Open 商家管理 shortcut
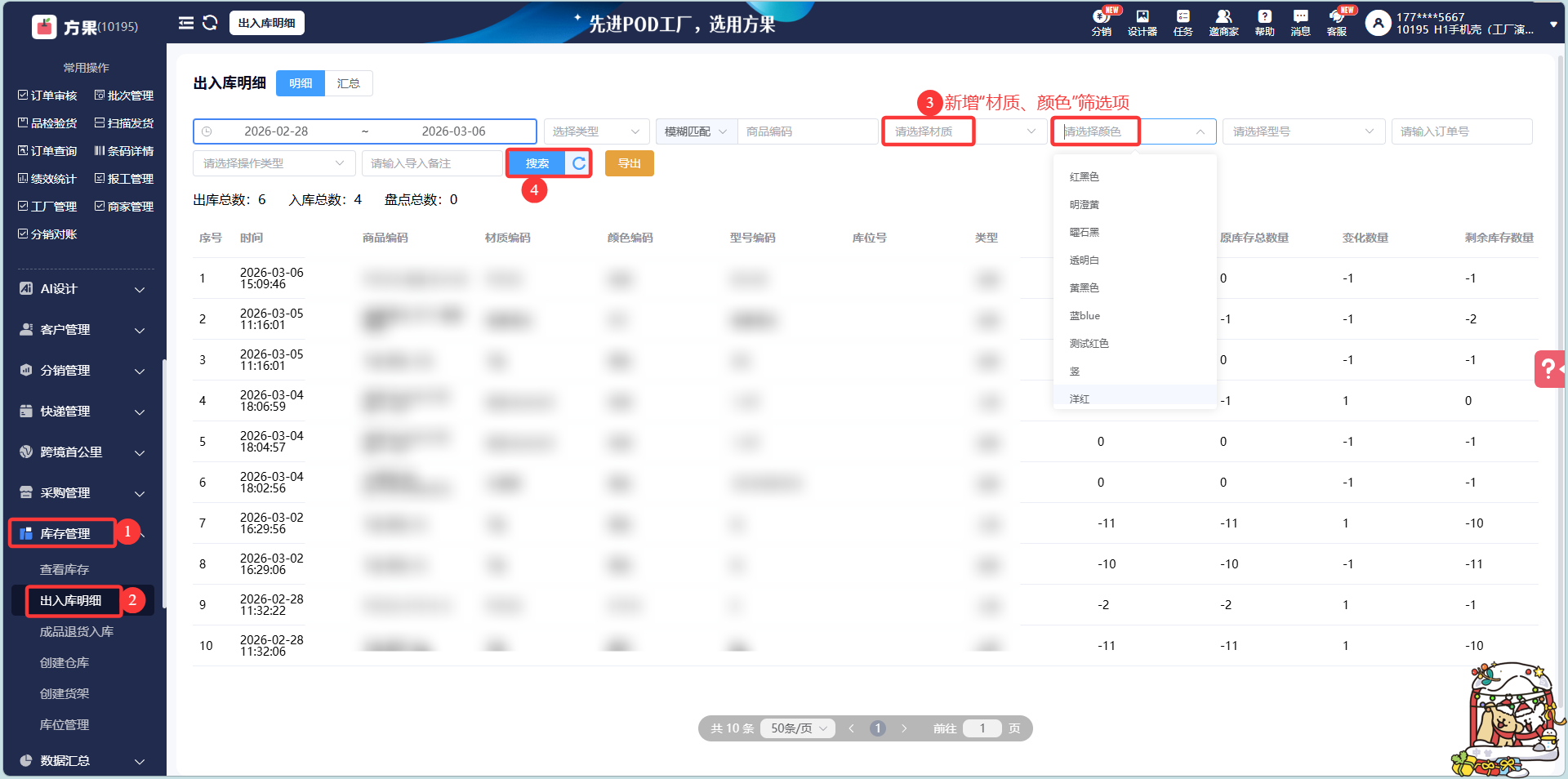1568x779 pixels. pyautogui.click(x=124, y=207)
